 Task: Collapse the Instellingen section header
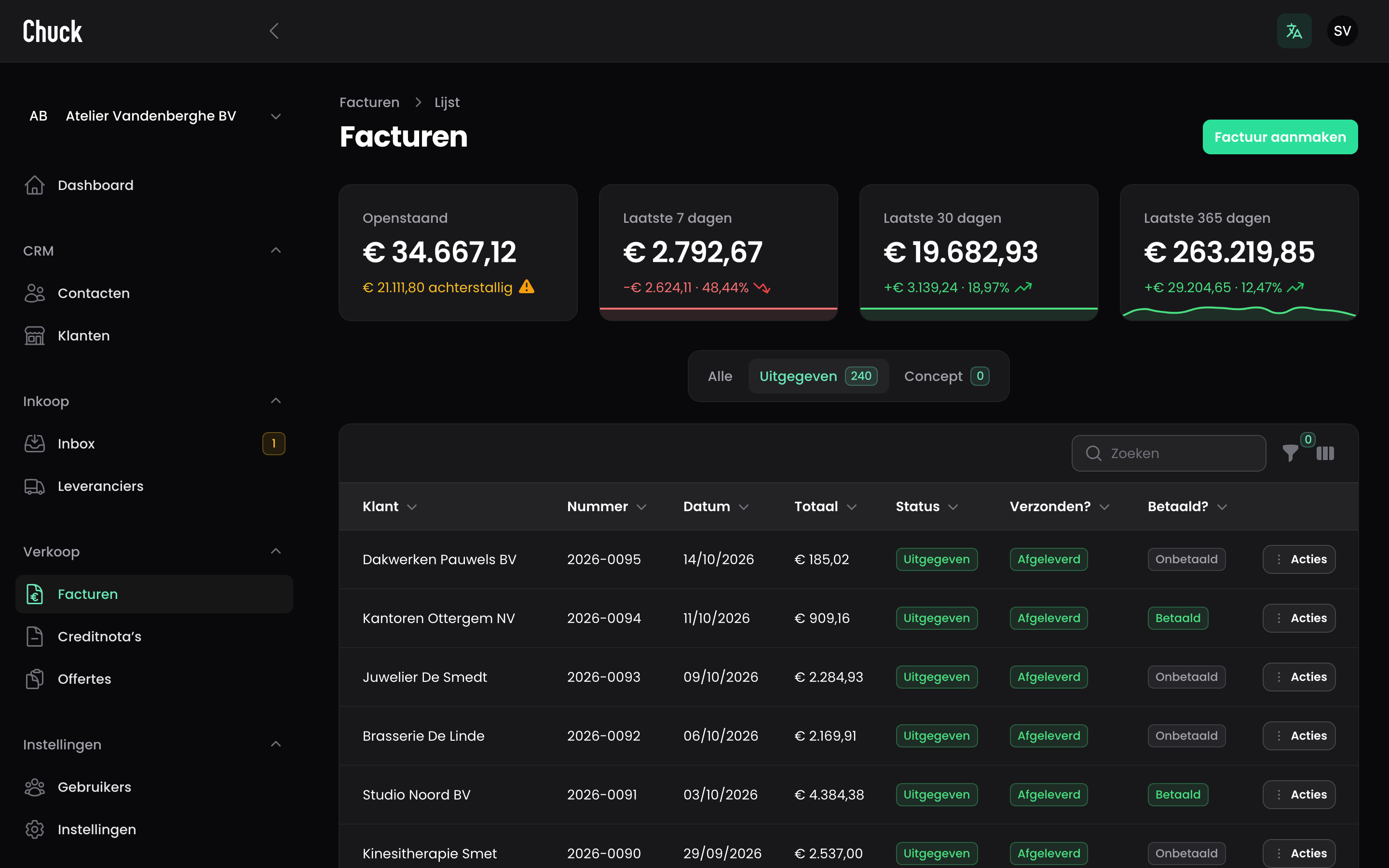point(275,744)
